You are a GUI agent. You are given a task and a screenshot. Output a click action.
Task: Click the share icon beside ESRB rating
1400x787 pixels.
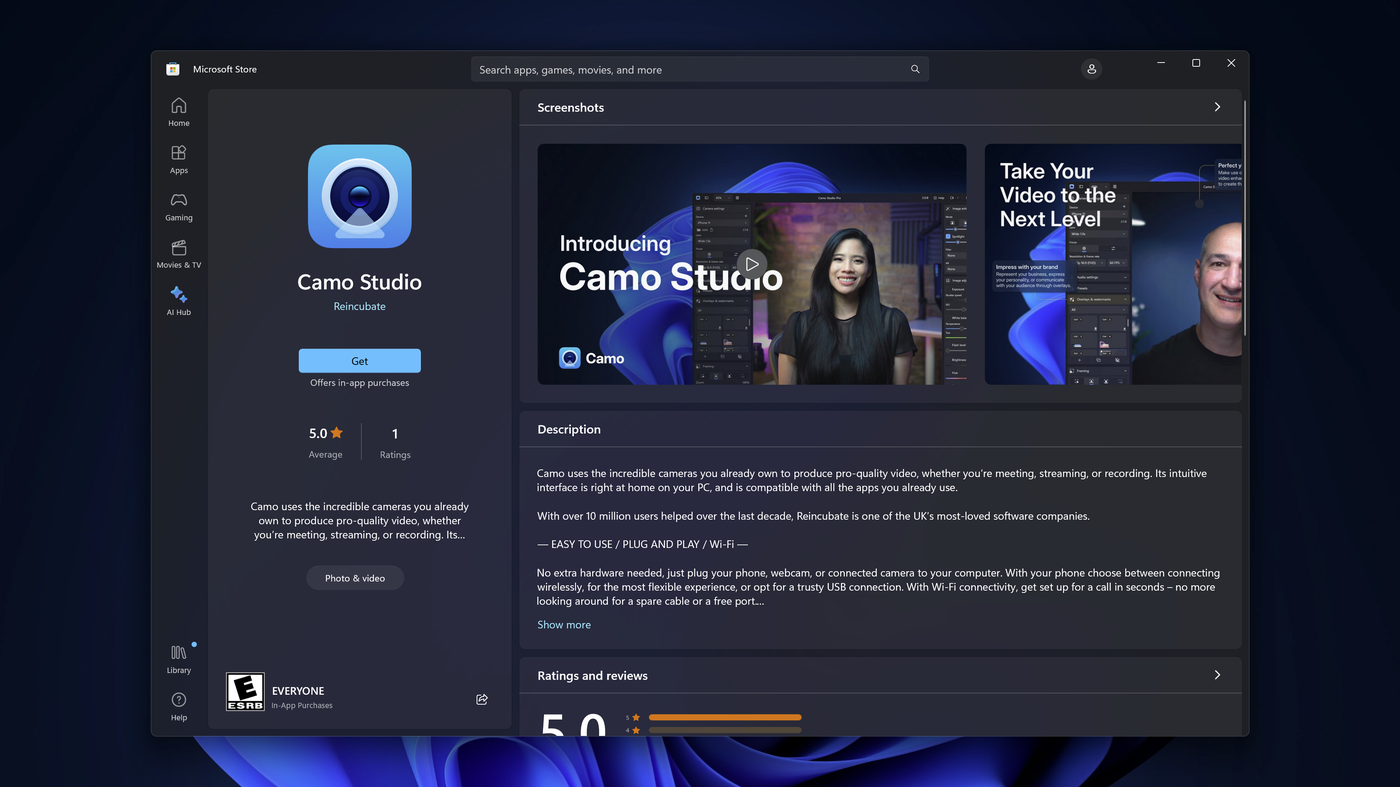pyautogui.click(x=482, y=699)
